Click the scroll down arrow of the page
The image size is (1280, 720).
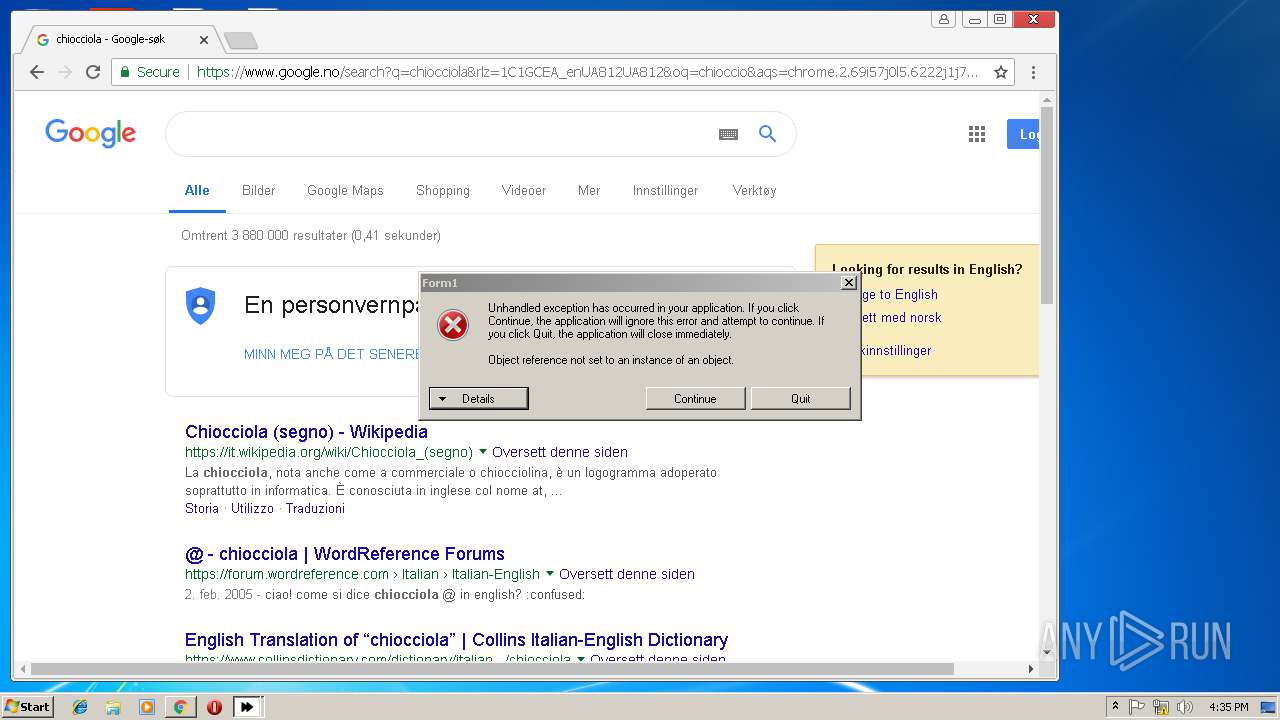(1047, 653)
